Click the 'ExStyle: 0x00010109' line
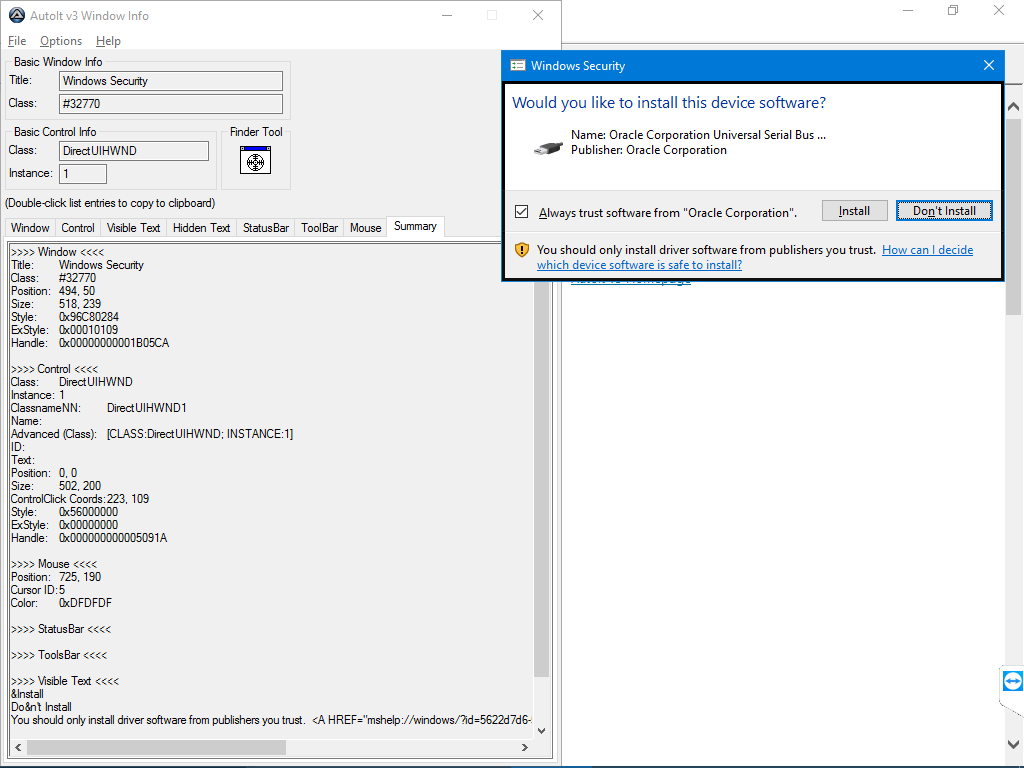 [65, 330]
